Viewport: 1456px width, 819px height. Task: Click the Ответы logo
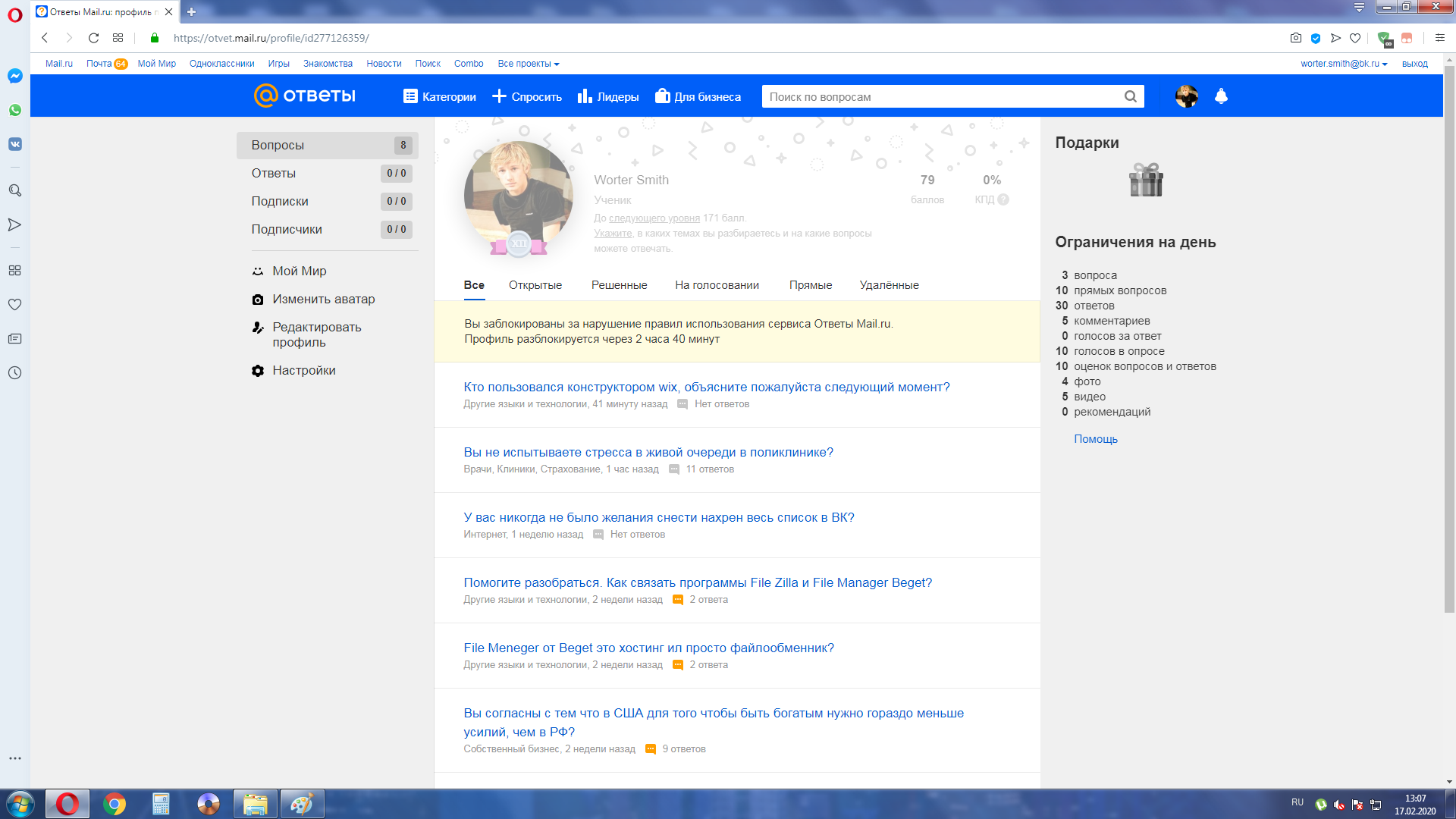tap(305, 96)
